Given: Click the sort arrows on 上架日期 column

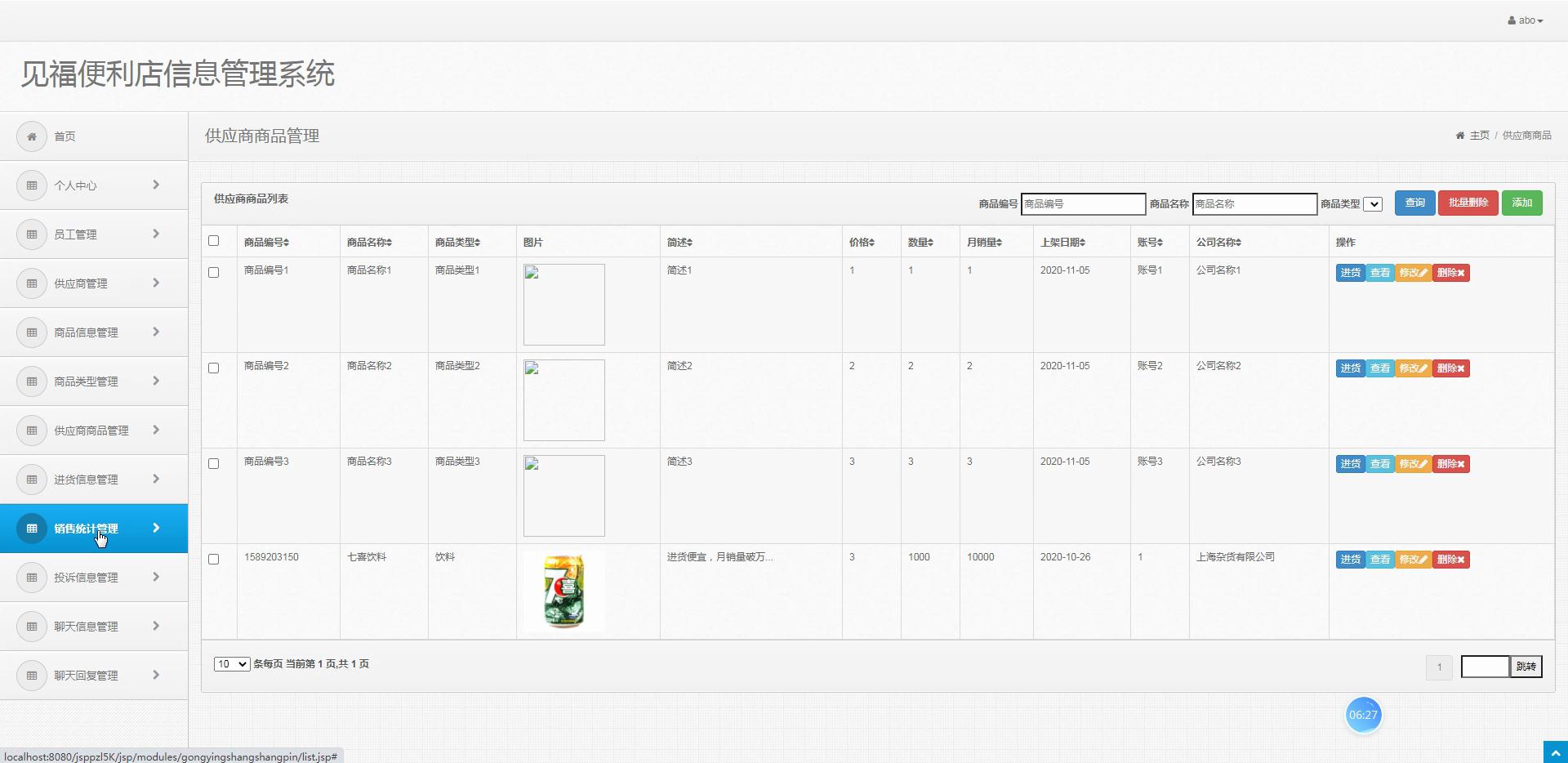Looking at the screenshot, I should (x=1082, y=243).
